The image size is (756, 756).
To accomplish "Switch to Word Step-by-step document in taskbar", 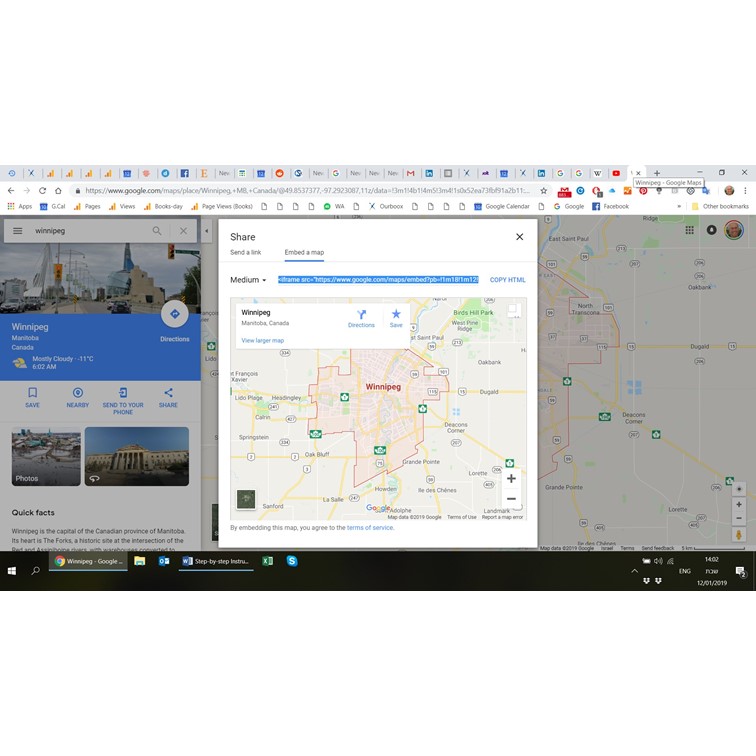I will pos(216,561).
